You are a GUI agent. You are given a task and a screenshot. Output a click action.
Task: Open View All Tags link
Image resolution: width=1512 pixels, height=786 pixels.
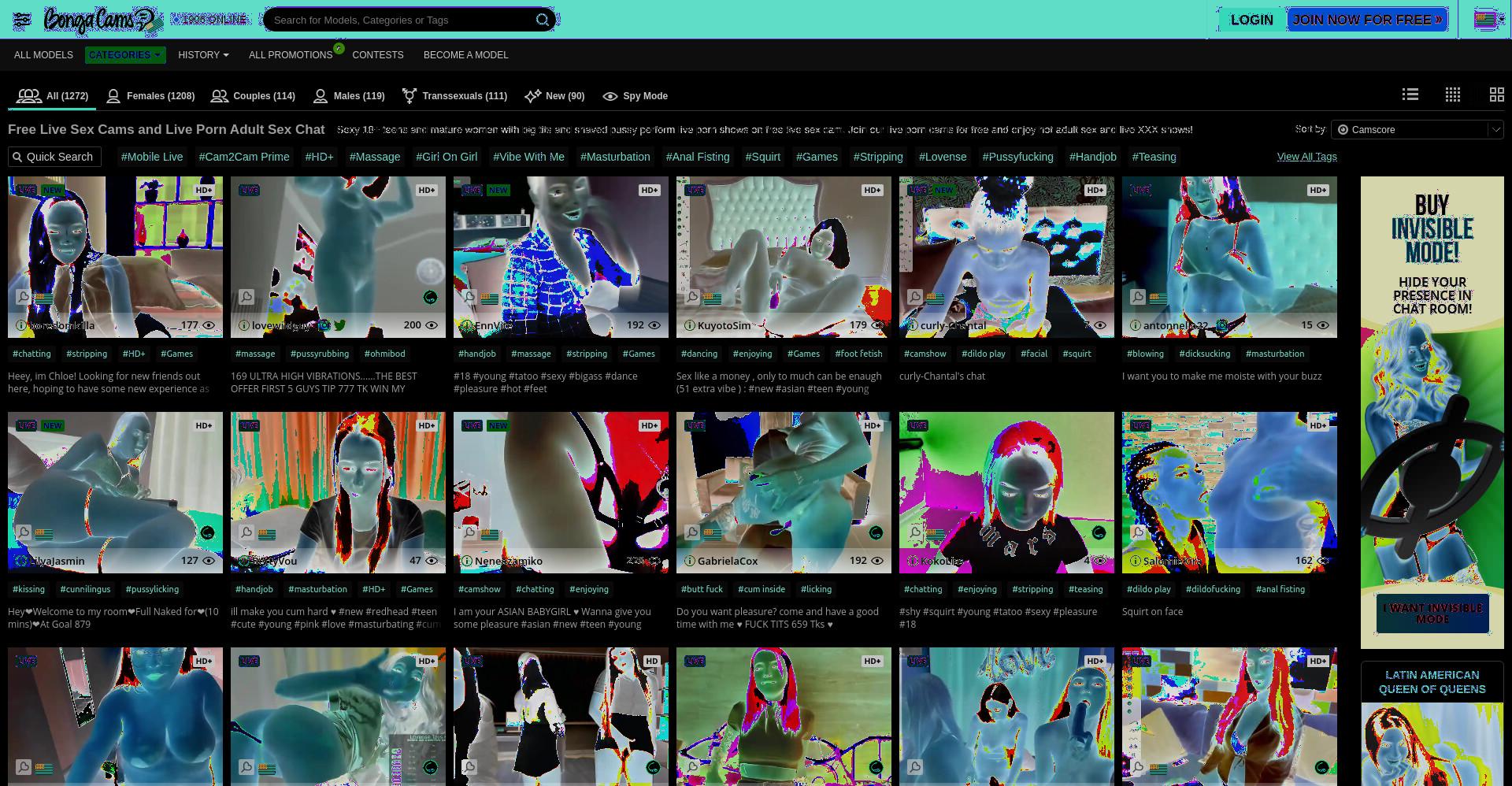[x=1306, y=157]
